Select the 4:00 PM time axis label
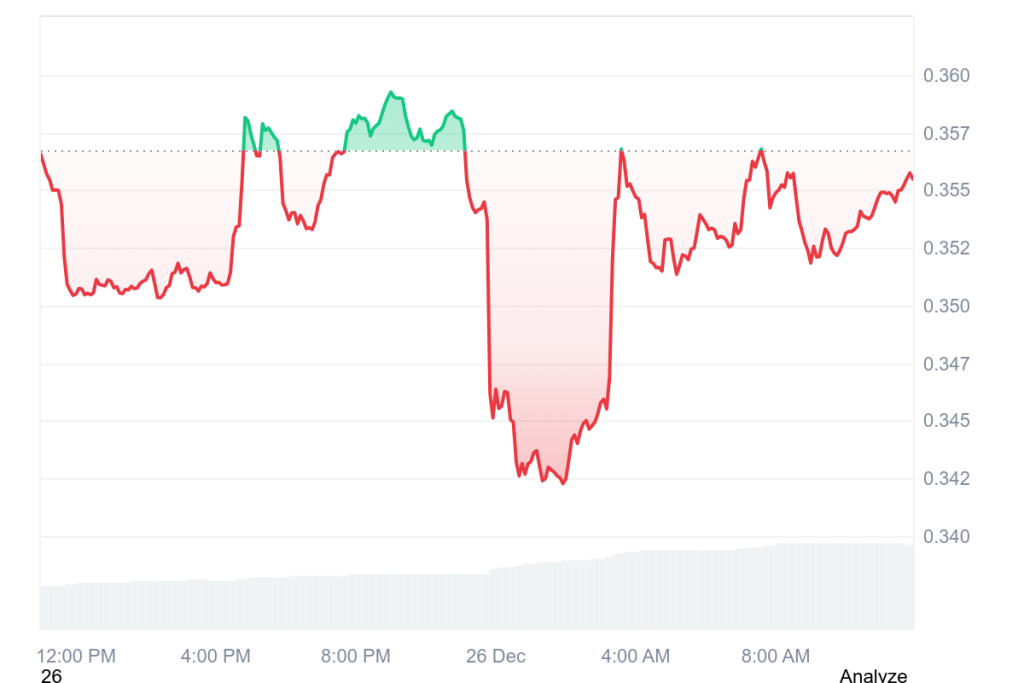Screen dimensions: 1024x683 tap(215, 656)
